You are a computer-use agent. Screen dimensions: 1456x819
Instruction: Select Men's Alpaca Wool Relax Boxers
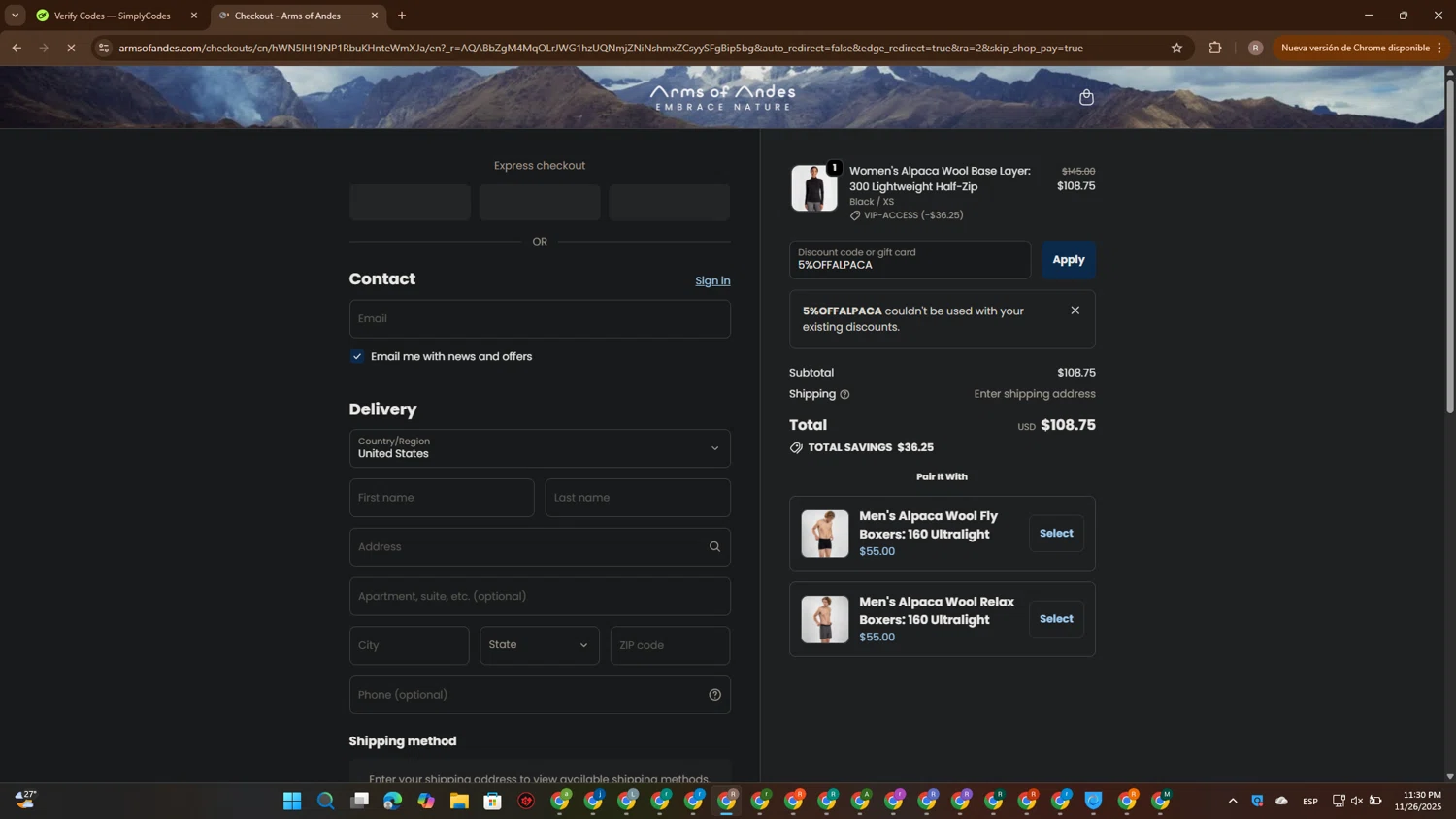1056,619
